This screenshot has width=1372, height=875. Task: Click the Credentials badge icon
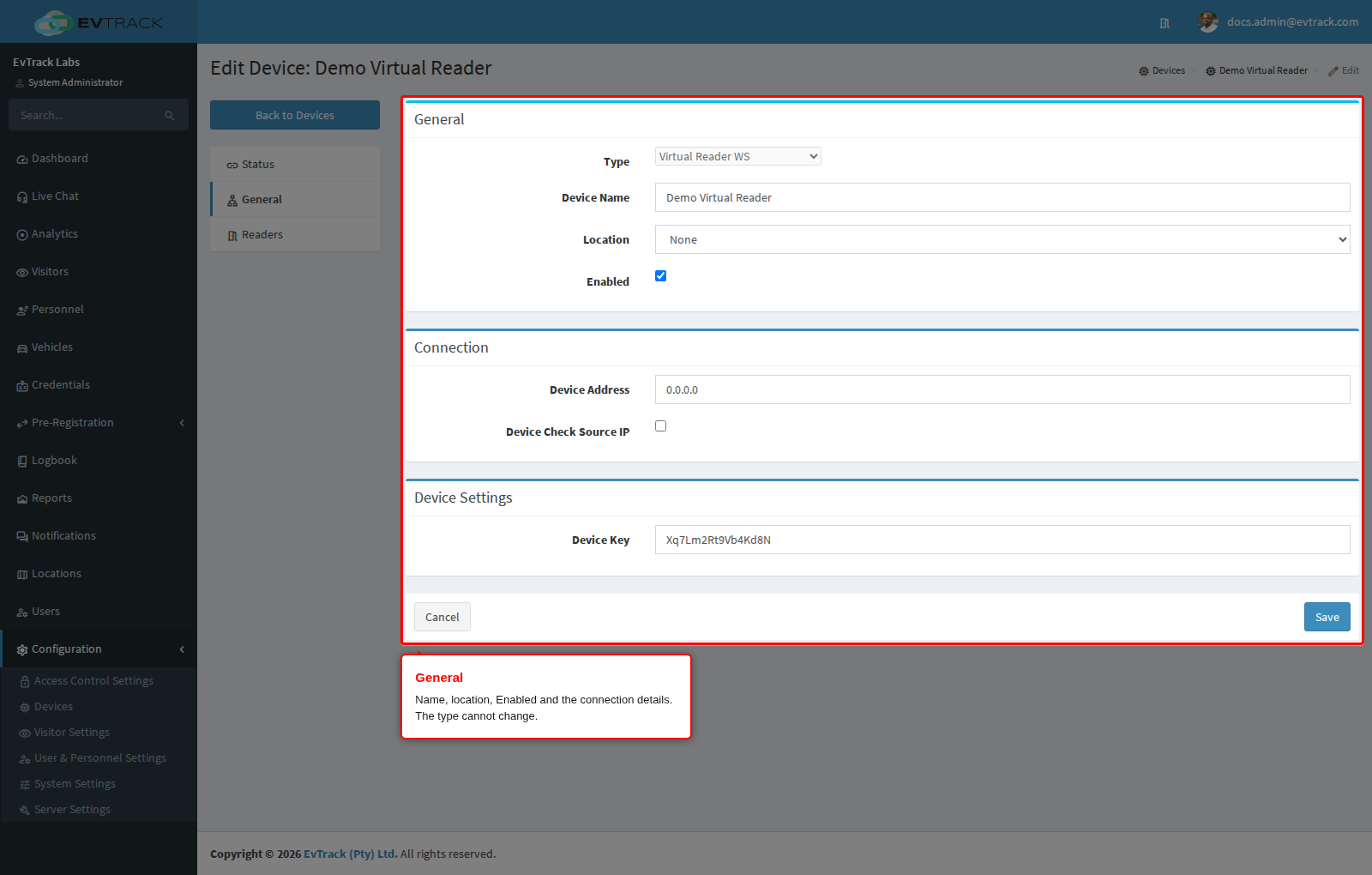tap(22, 386)
